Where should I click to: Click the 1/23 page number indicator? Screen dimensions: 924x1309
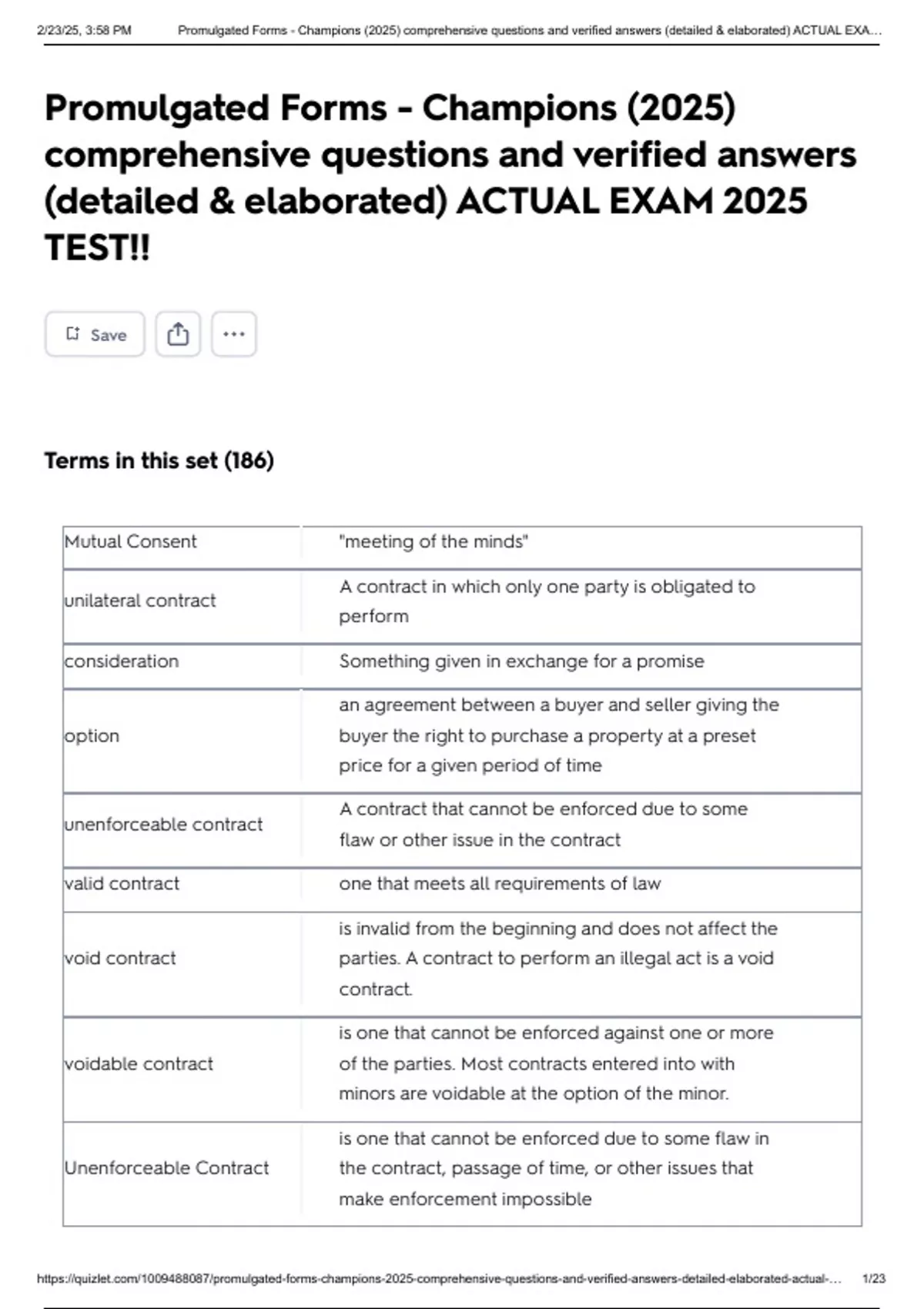click(x=874, y=1279)
